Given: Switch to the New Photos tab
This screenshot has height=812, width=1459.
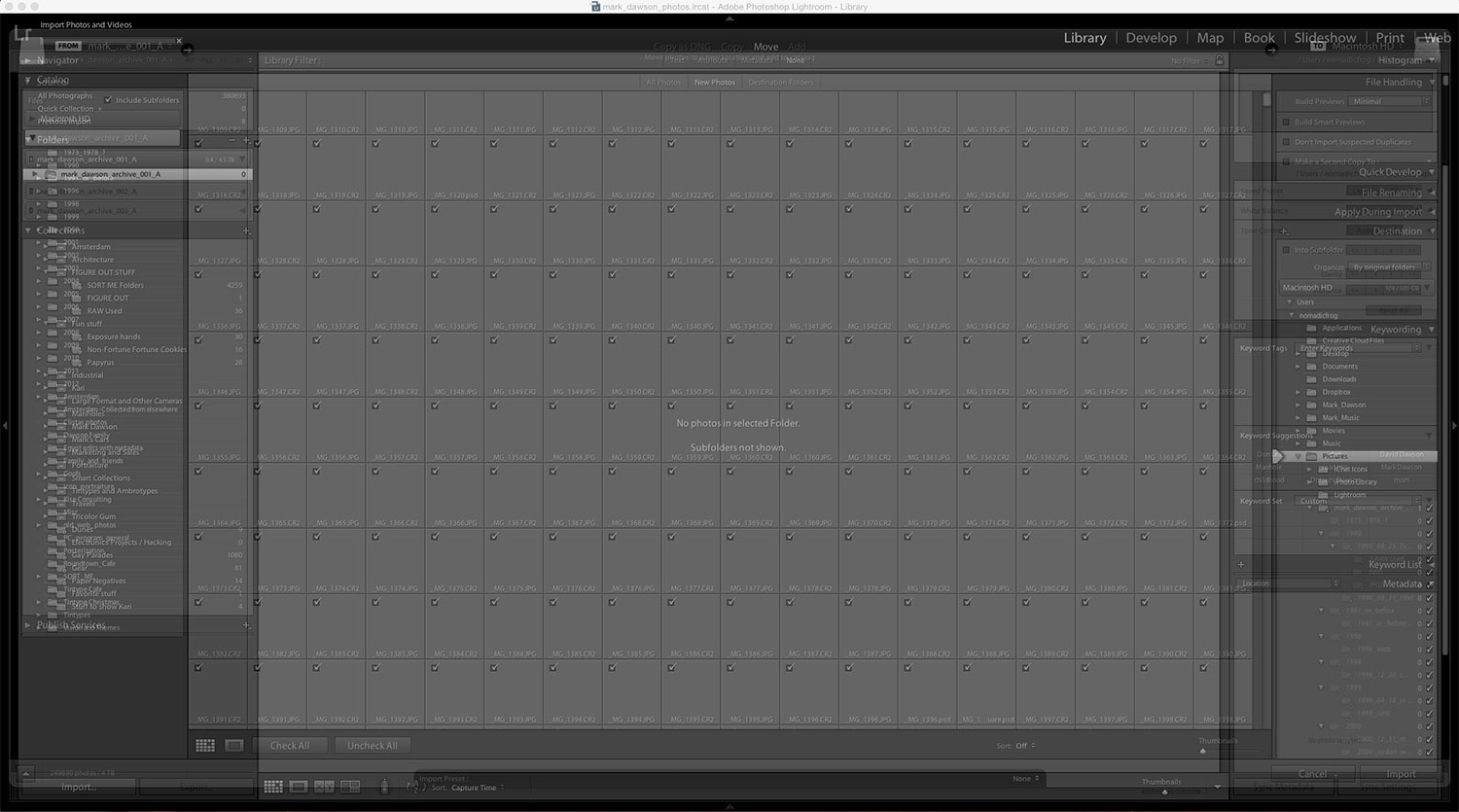Looking at the screenshot, I should [x=714, y=83].
